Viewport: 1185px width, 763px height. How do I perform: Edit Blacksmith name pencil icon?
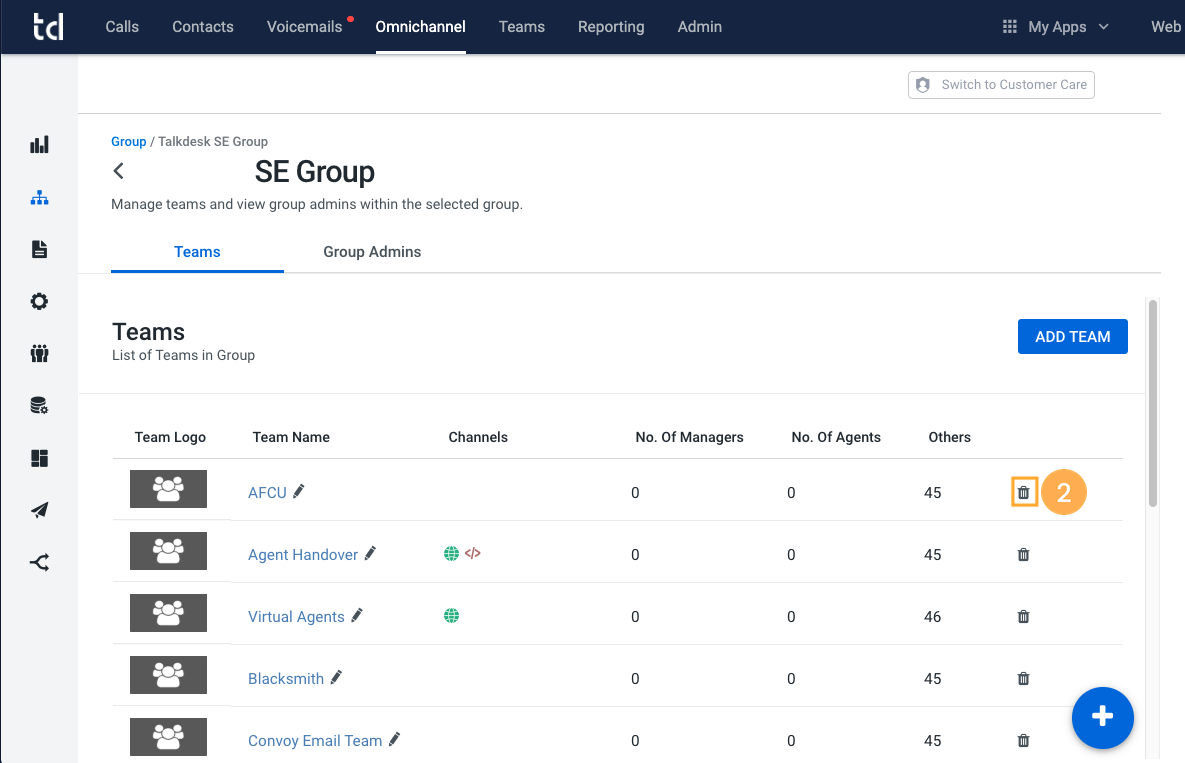336,677
